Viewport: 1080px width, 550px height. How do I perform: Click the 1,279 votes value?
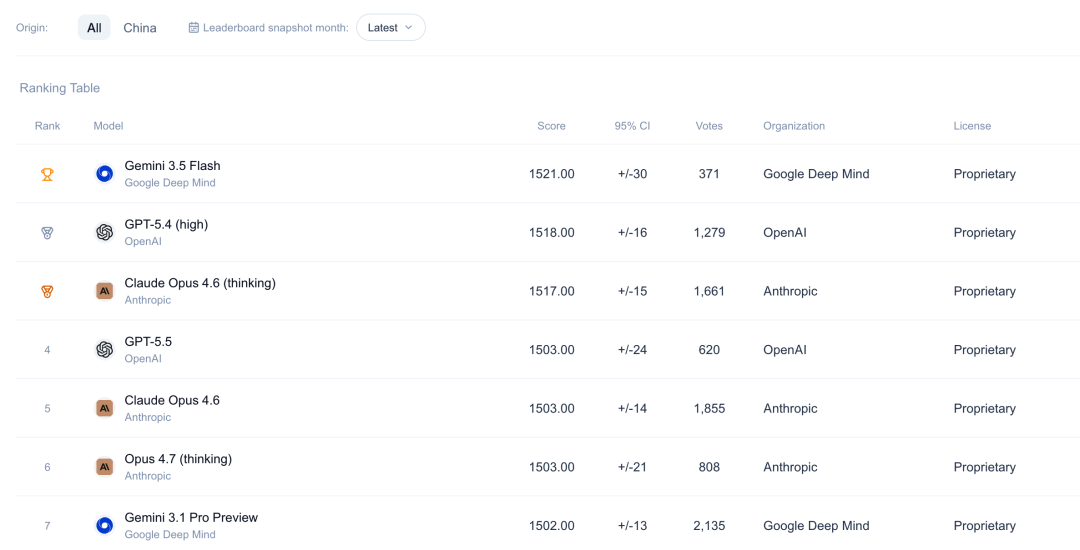click(x=709, y=233)
